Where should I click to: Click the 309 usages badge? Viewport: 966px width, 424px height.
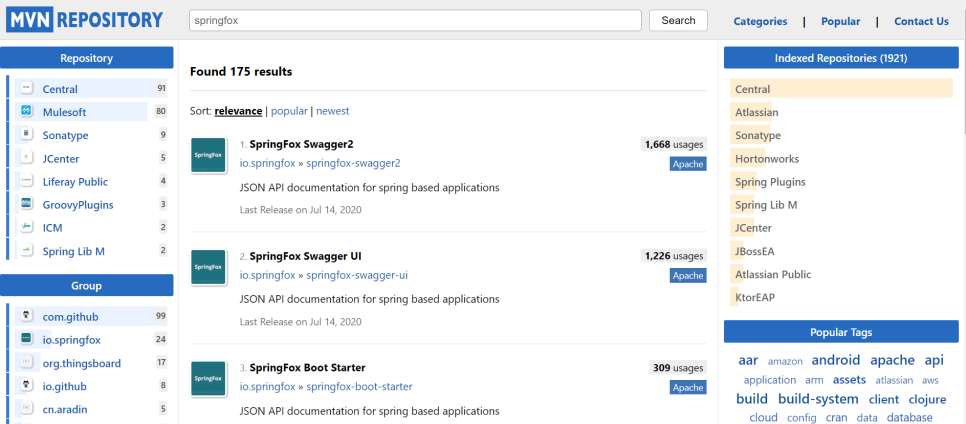pos(678,368)
